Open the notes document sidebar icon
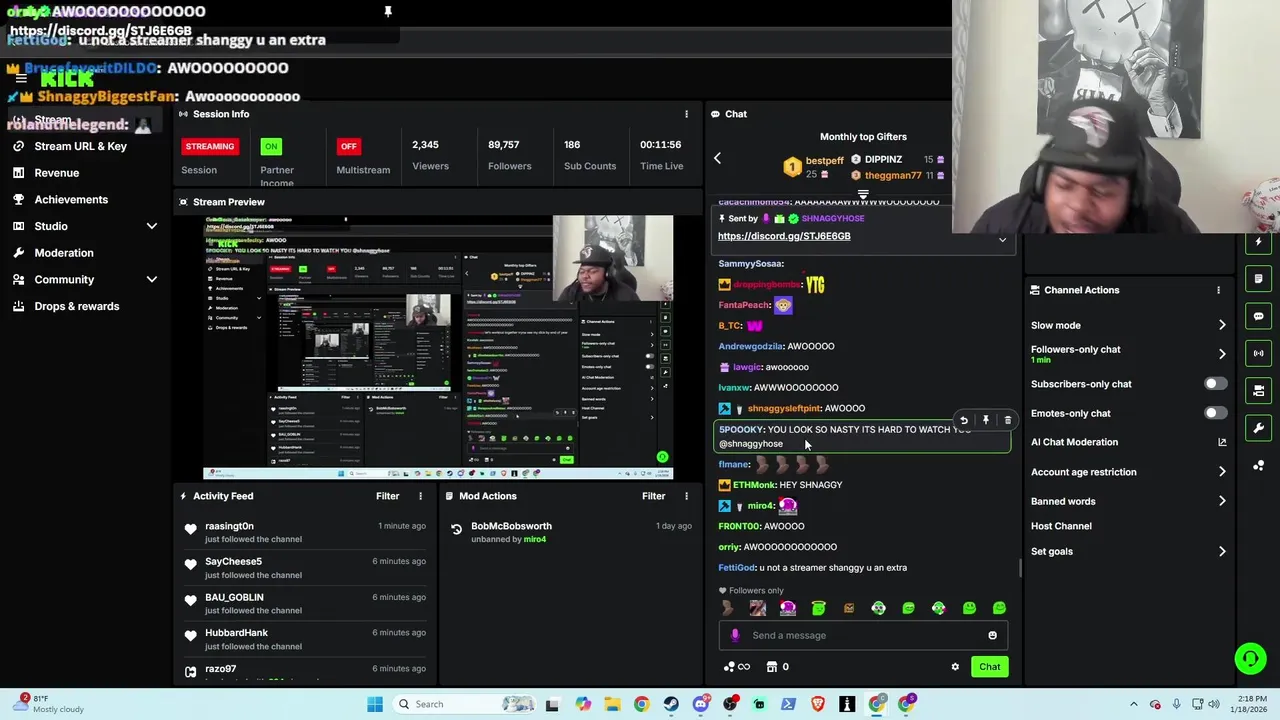 click(1258, 279)
